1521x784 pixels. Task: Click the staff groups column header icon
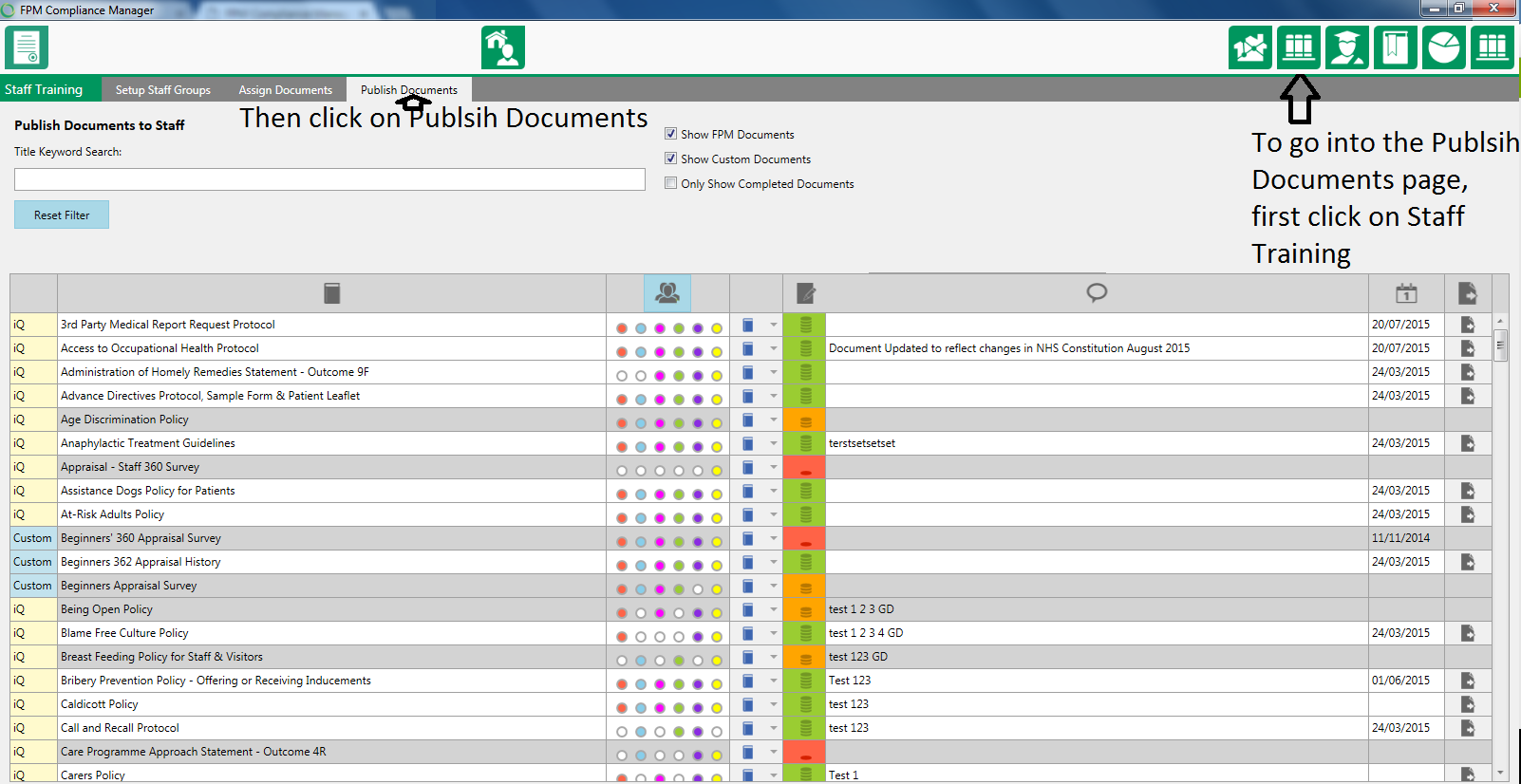pos(667,293)
